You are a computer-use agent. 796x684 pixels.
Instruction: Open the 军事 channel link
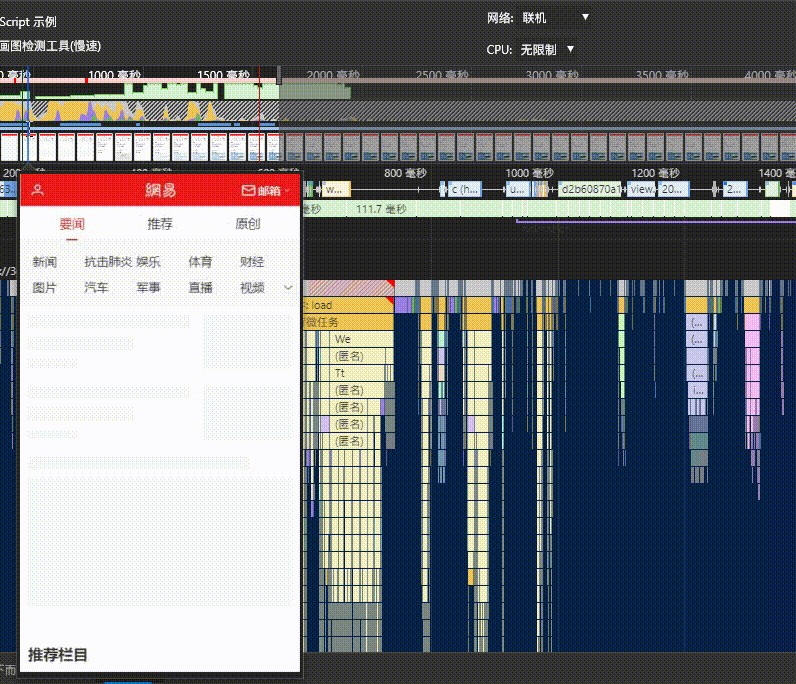point(148,288)
